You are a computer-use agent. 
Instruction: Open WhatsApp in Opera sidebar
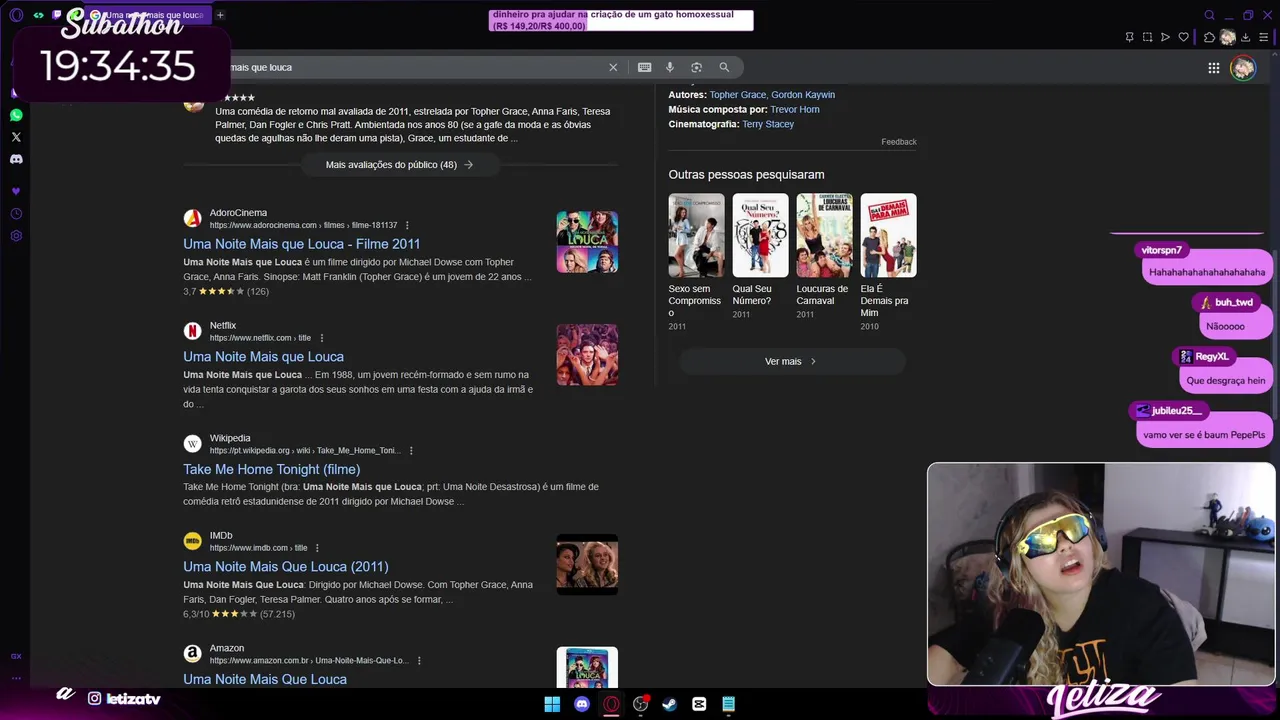(x=16, y=115)
